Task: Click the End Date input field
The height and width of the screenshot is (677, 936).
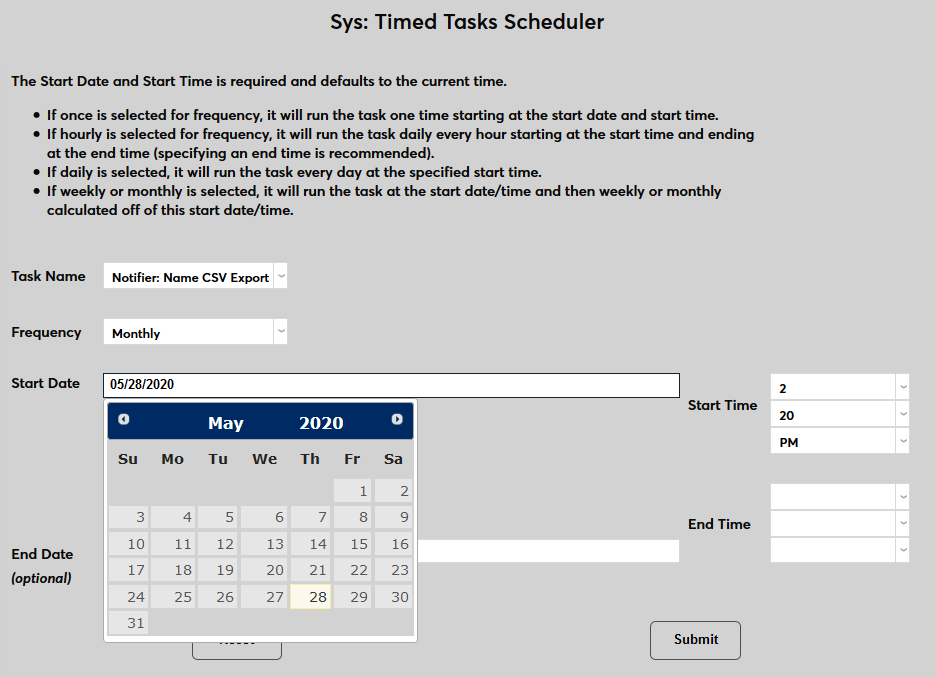Action: (548, 551)
